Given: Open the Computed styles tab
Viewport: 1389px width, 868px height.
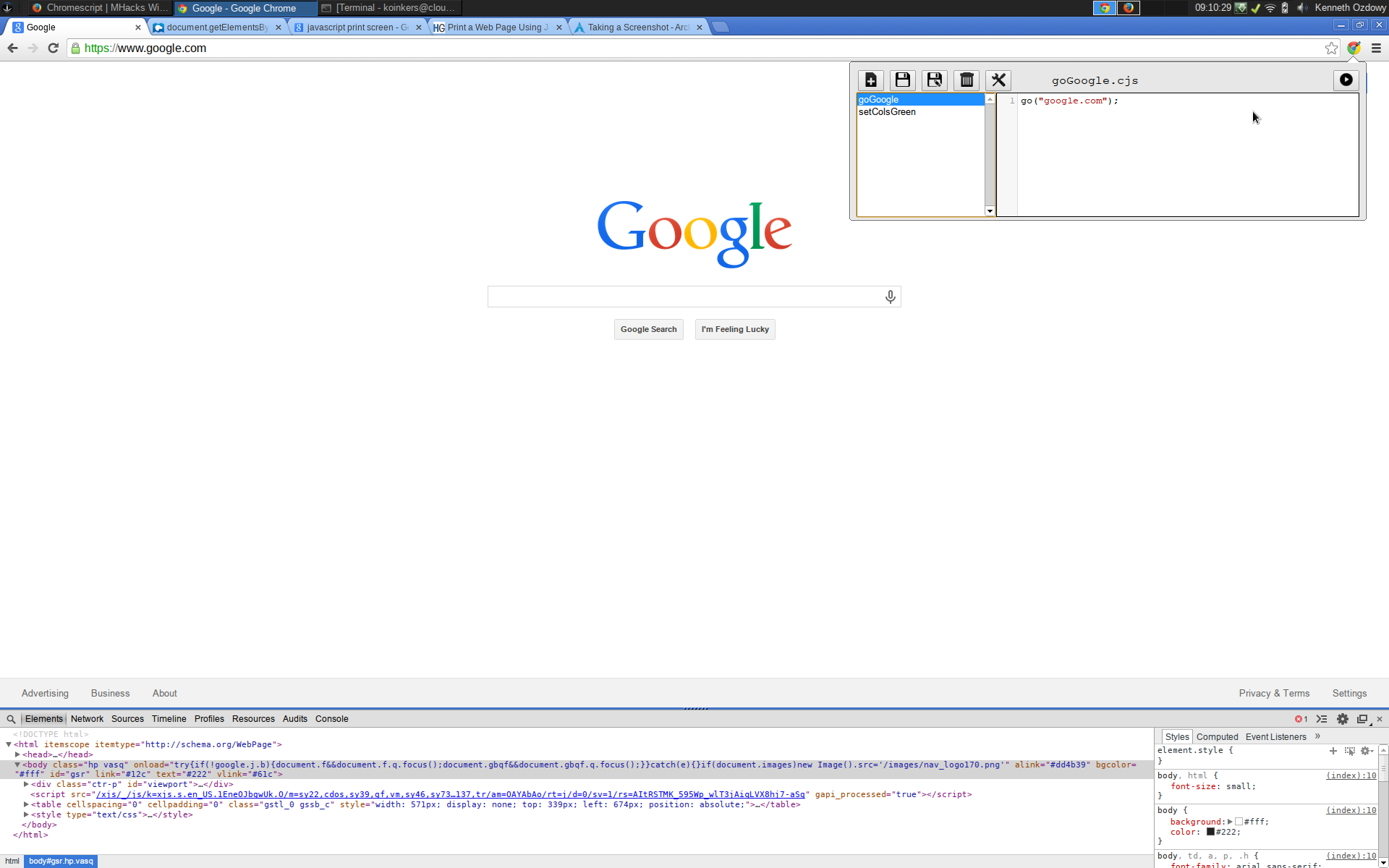Looking at the screenshot, I should click(x=1217, y=737).
